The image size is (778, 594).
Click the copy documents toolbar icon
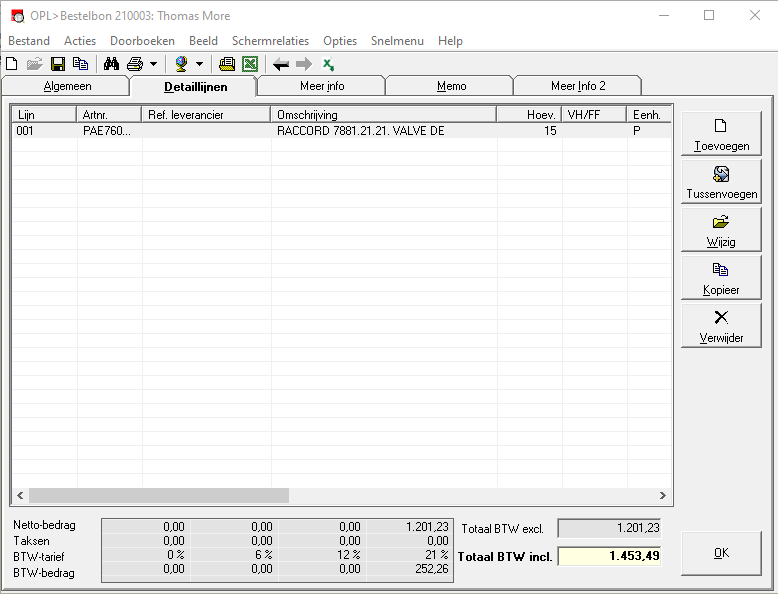[80, 64]
